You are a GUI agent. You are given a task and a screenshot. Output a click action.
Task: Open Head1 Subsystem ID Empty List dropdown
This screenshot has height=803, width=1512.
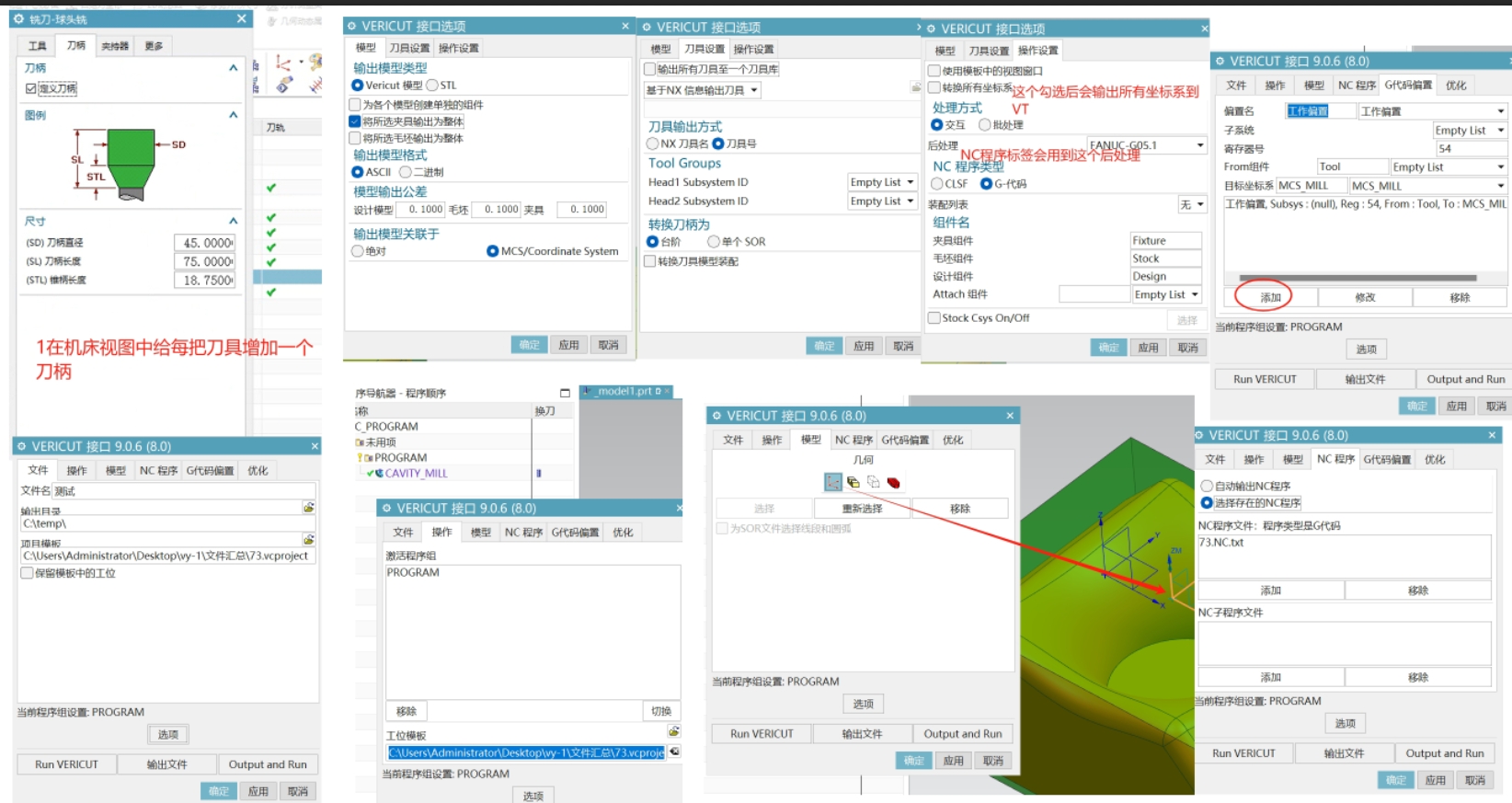(x=881, y=182)
